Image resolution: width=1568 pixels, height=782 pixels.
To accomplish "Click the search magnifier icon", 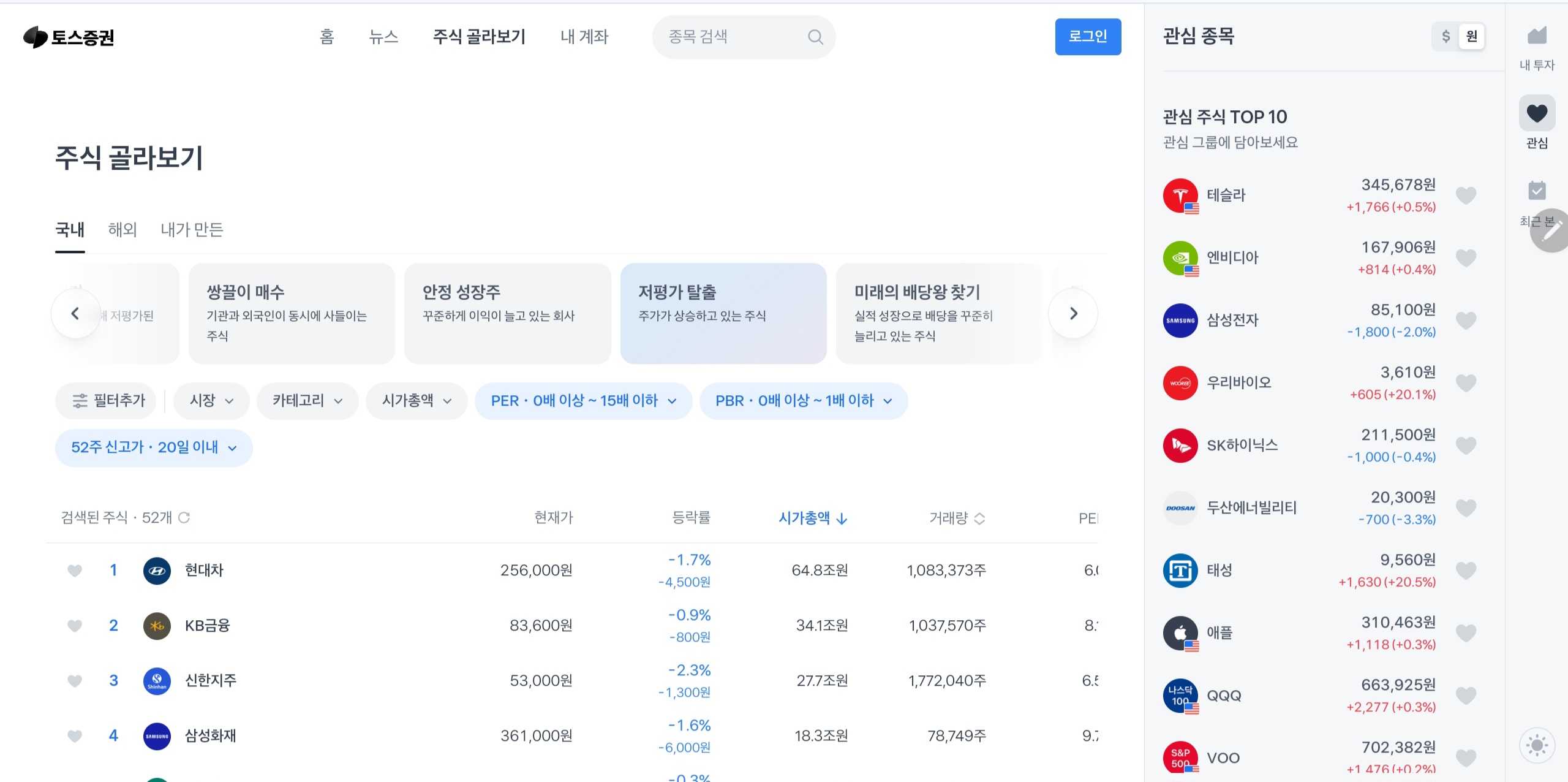I will point(815,37).
